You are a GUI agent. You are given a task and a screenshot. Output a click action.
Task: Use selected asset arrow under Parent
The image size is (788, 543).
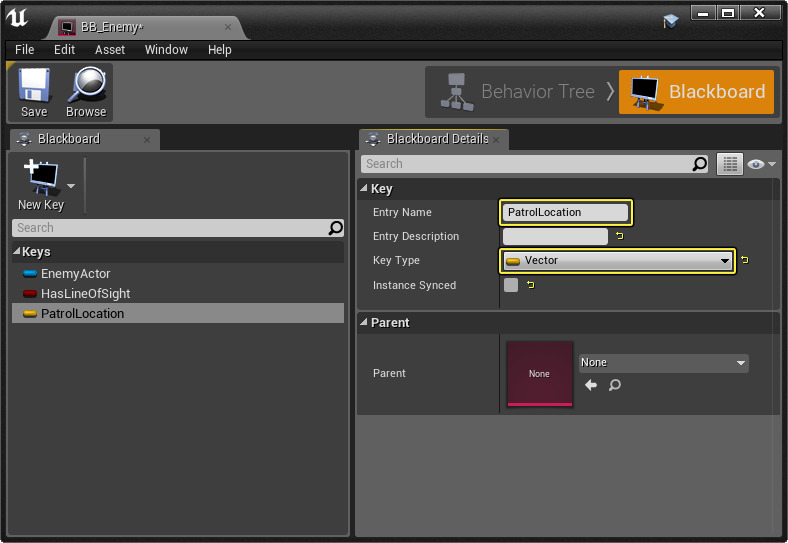[591, 385]
